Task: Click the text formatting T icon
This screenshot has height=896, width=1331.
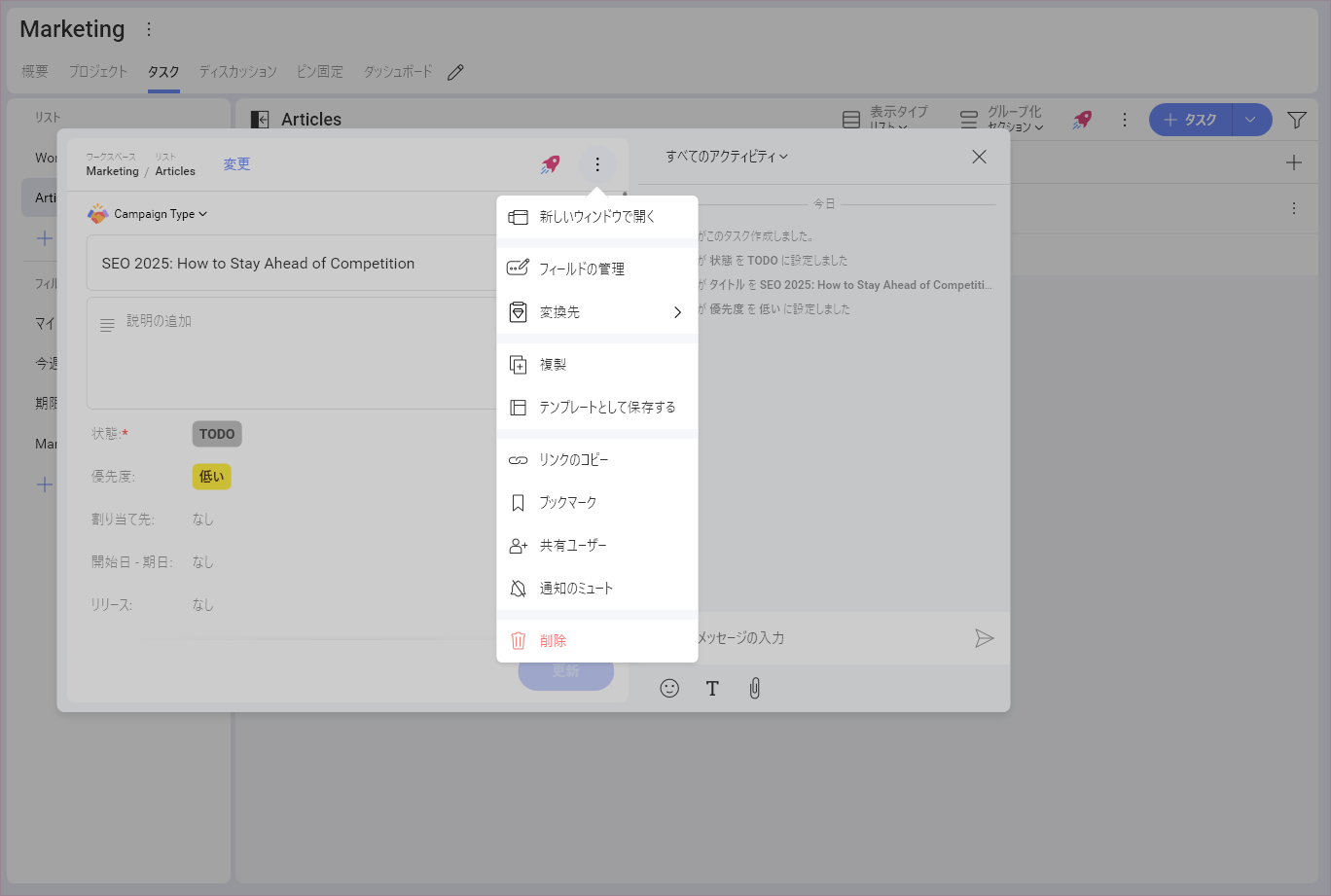Action: [712, 688]
